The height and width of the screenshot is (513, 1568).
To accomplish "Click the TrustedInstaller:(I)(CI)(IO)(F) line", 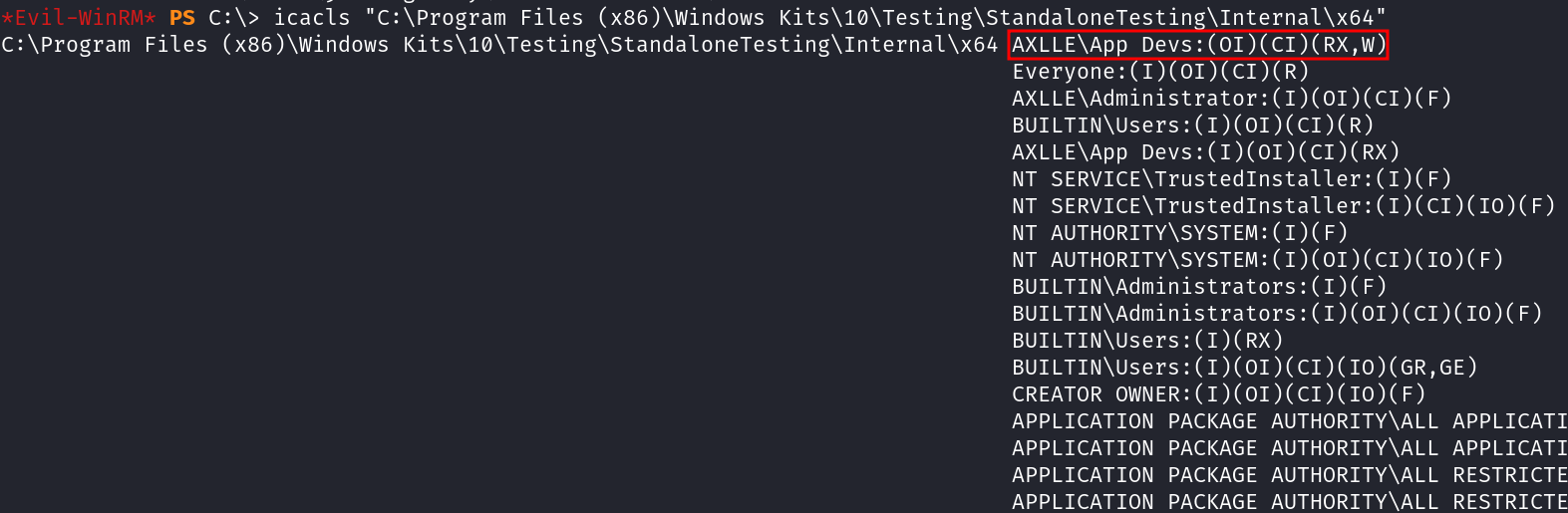I will 1283,206.
